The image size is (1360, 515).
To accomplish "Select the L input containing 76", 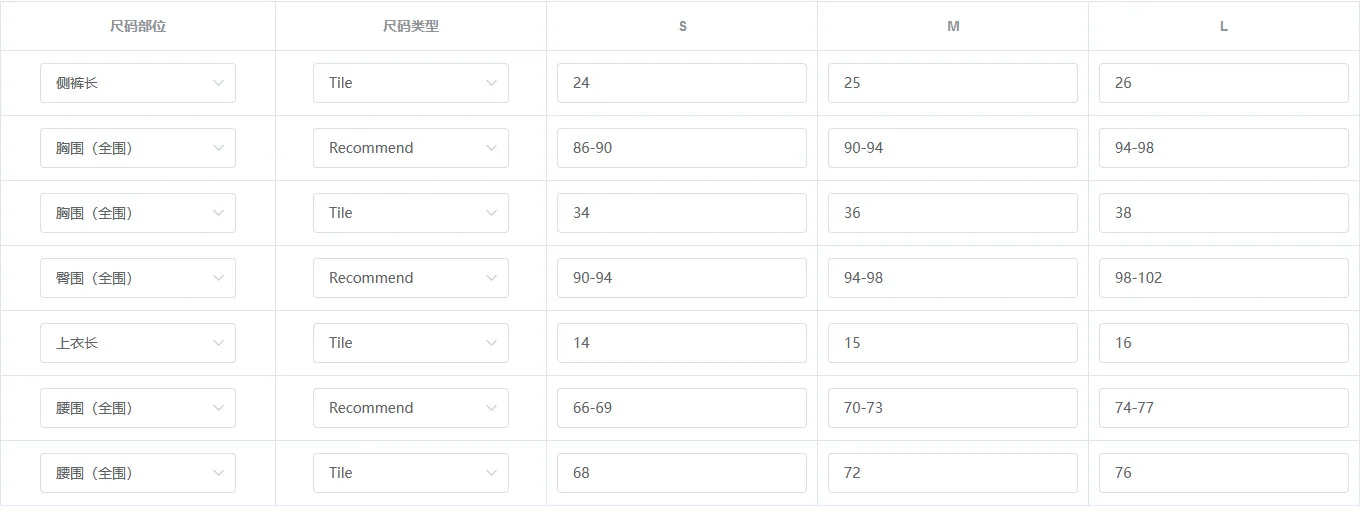I will tap(1224, 473).
